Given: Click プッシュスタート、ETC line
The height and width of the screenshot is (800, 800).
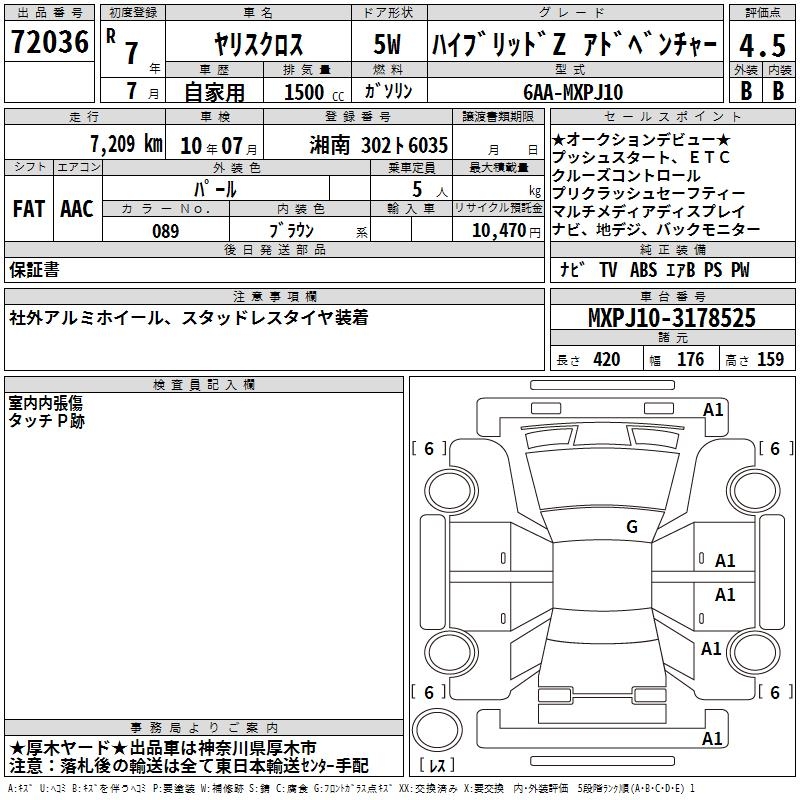Looking at the screenshot, I should (641, 157).
